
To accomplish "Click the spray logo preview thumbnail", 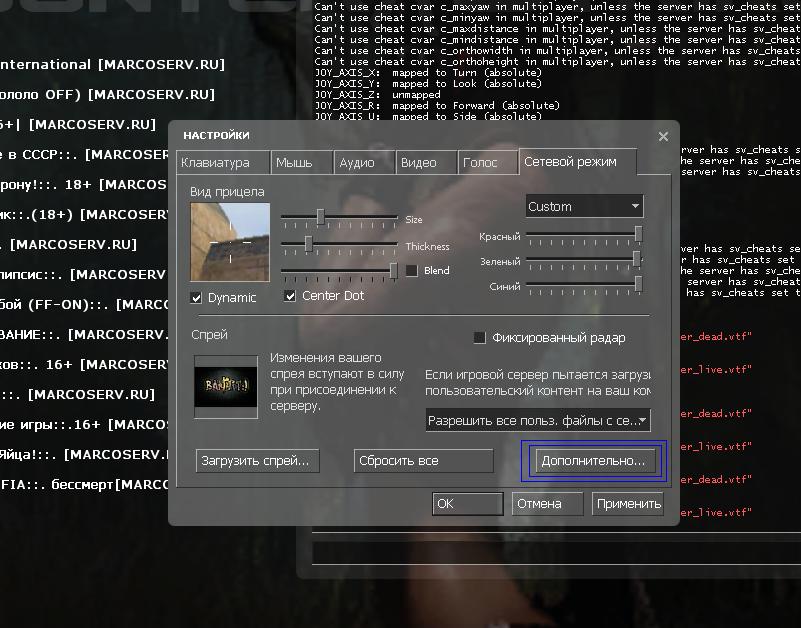I will (x=225, y=386).
